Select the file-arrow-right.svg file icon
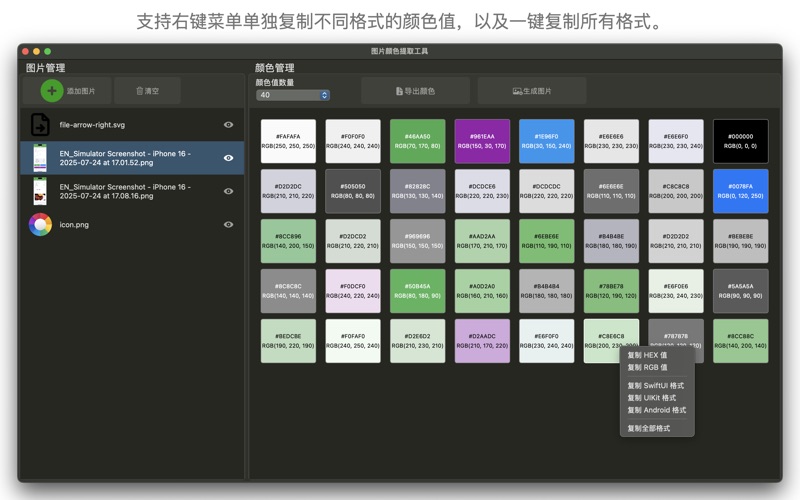The image size is (800, 500). (x=40, y=125)
